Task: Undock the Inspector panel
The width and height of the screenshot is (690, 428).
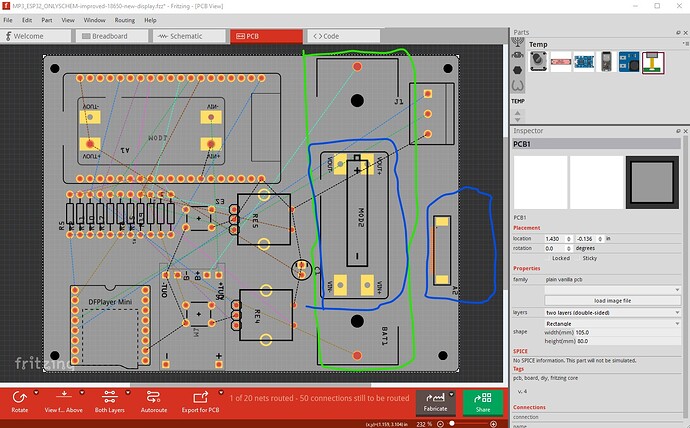Action: point(678,131)
